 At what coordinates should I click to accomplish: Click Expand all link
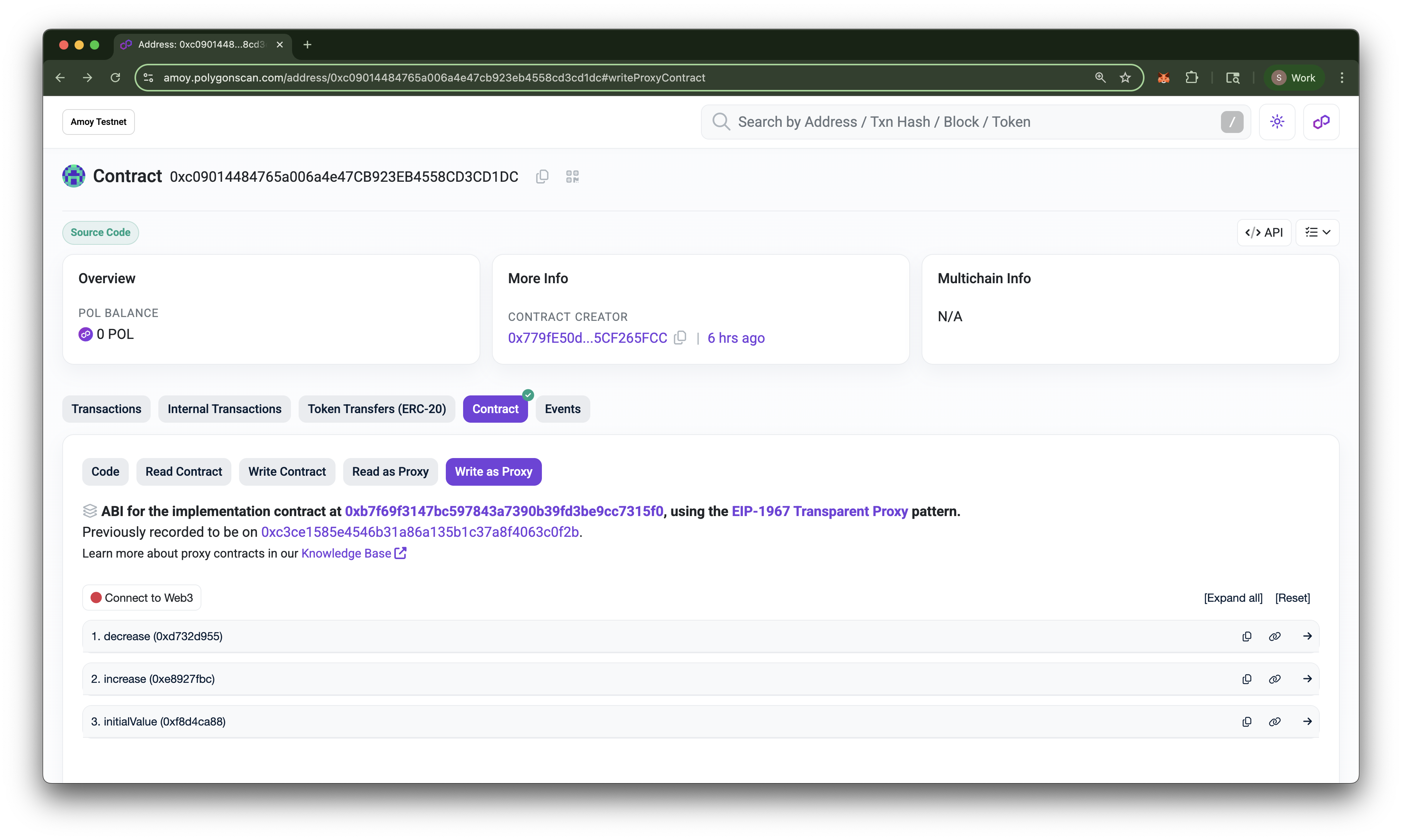coord(1233,598)
